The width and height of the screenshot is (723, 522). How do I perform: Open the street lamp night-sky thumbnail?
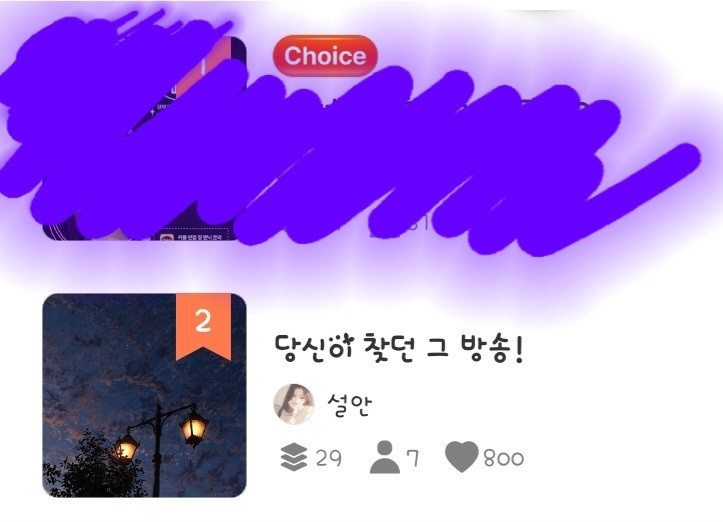(x=144, y=395)
